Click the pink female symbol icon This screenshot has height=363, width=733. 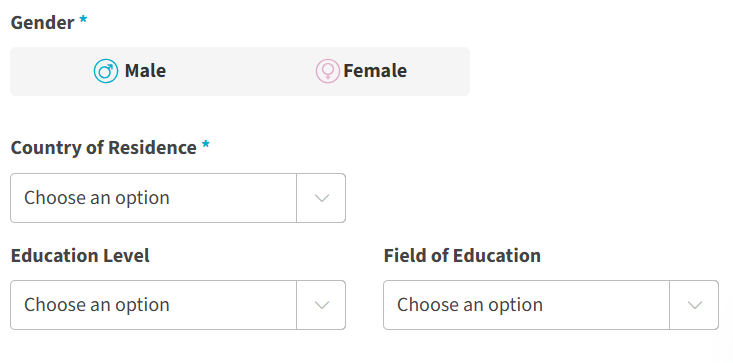pyautogui.click(x=327, y=71)
